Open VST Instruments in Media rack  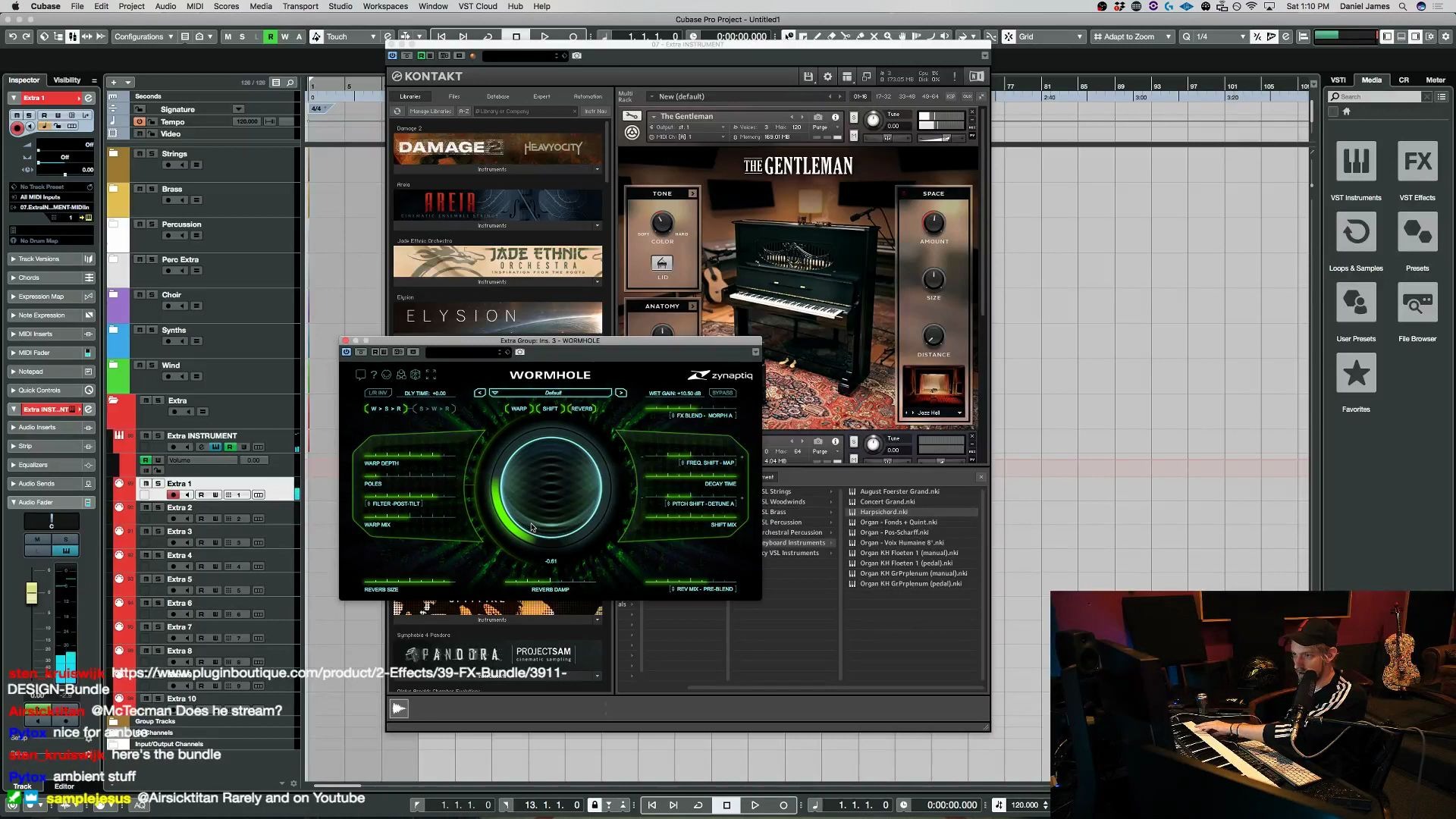(1355, 162)
